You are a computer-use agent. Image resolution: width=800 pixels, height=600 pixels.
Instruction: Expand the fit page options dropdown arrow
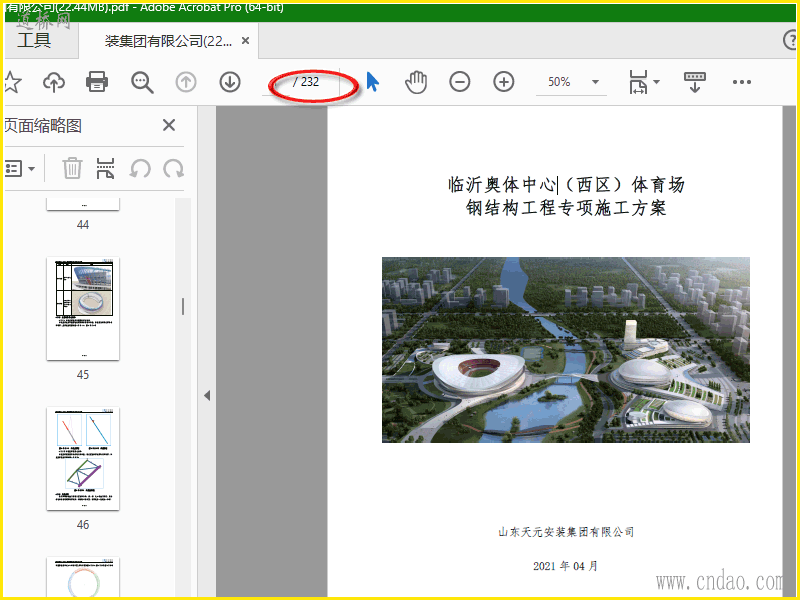(656, 82)
